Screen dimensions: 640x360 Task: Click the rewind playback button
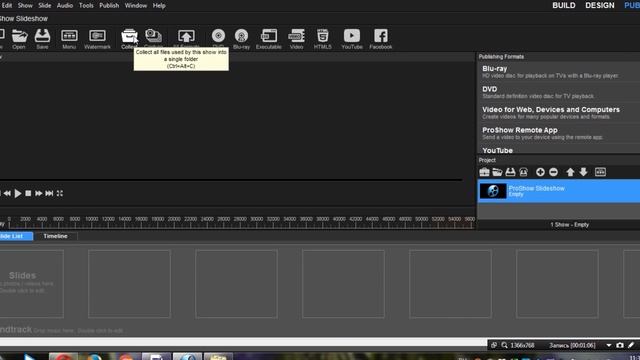[x=7, y=193]
